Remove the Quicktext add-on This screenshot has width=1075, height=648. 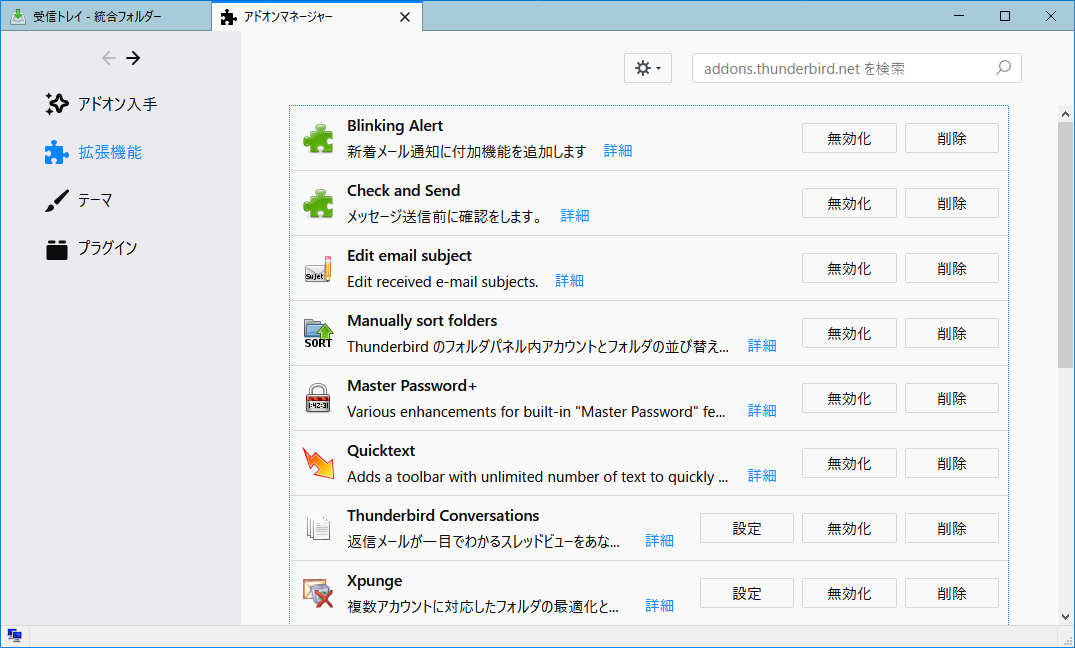[x=952, y=463]
